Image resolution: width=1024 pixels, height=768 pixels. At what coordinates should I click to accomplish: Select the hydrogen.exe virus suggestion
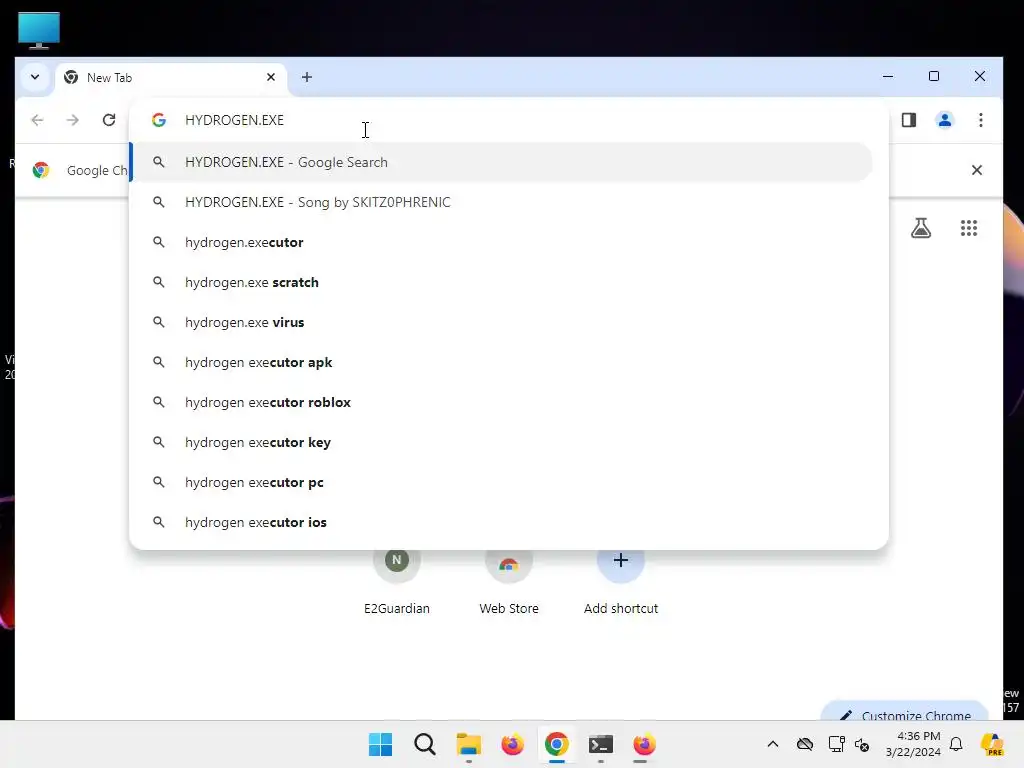501,322
